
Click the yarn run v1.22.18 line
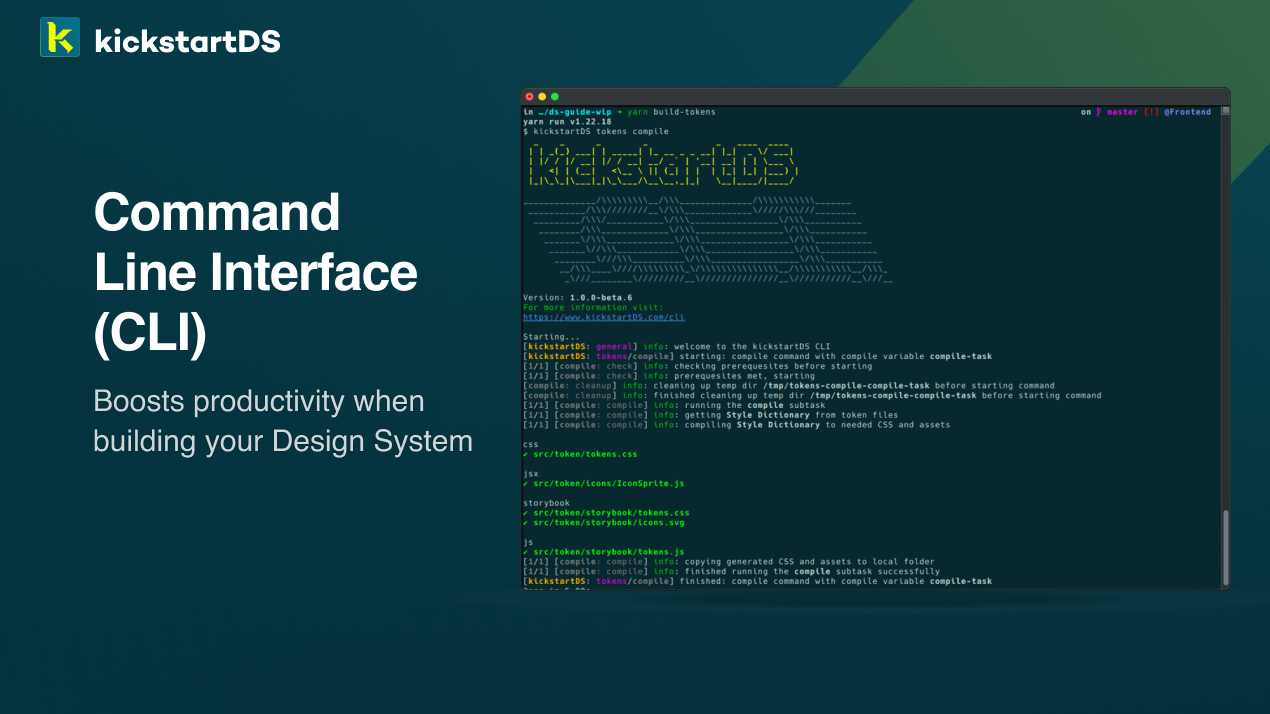click(x=567, y=121)
